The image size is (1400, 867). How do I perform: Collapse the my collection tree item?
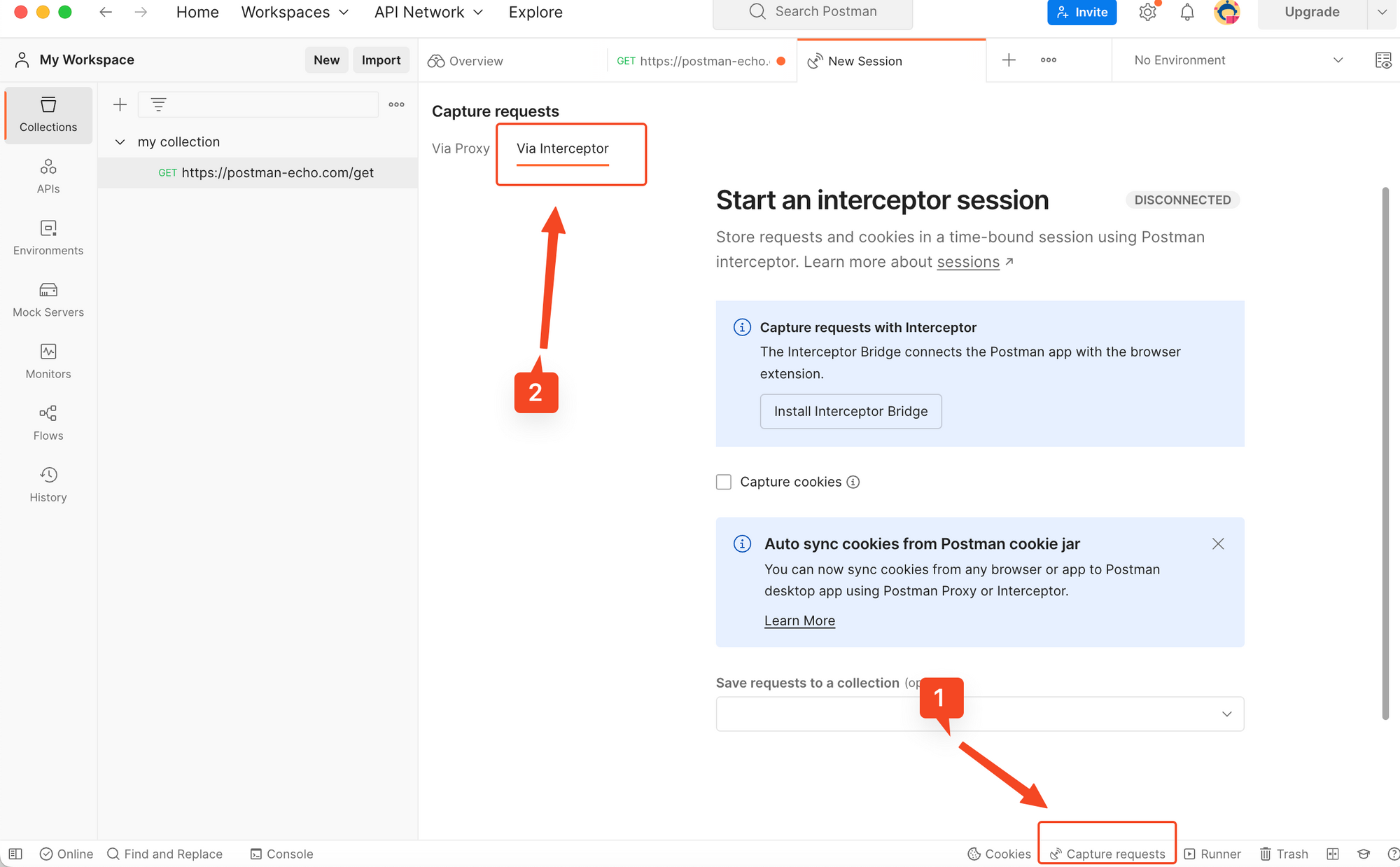coord(120,141)
